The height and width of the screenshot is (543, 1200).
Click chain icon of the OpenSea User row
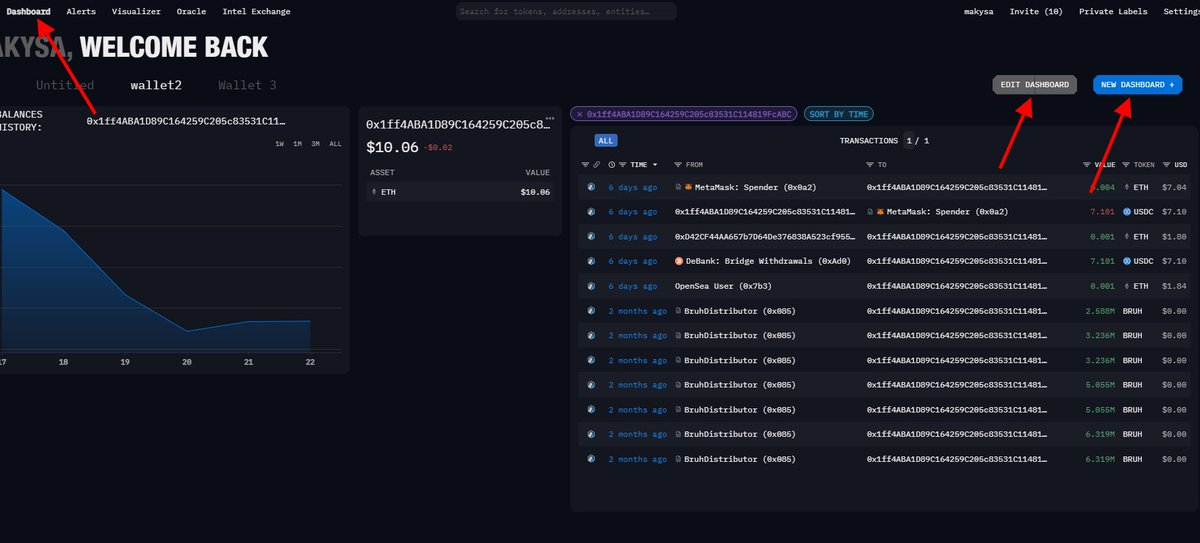point(590,286)
